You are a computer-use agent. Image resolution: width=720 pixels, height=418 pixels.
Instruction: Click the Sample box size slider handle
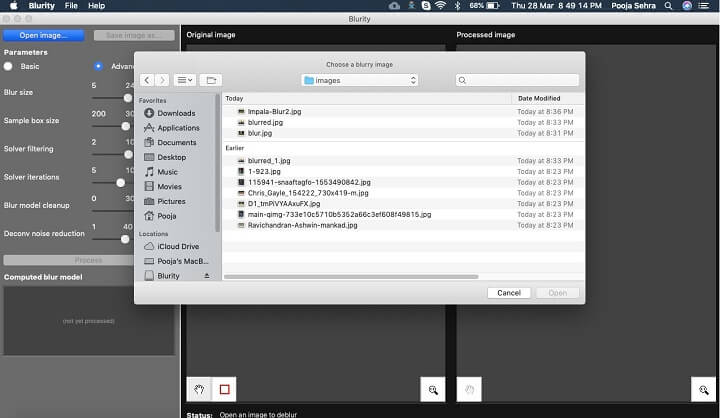pyautogui.click(x=125, y=126)
